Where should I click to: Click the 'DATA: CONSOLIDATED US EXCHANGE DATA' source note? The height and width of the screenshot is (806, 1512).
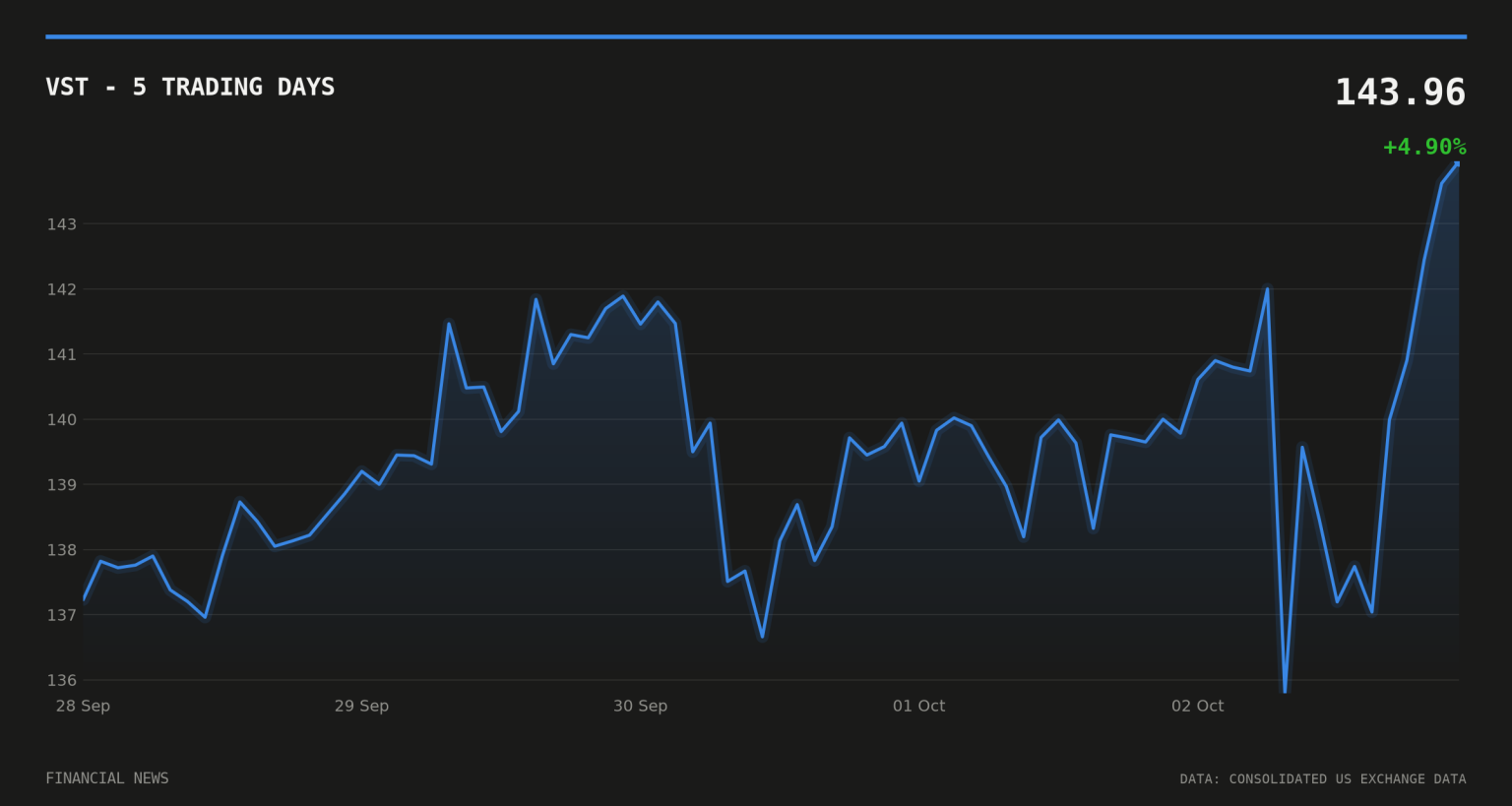(1323, 779)
